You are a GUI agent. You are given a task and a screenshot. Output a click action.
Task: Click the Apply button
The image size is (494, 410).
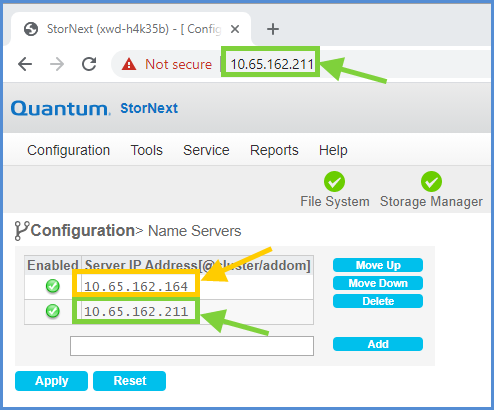[51, 381]
